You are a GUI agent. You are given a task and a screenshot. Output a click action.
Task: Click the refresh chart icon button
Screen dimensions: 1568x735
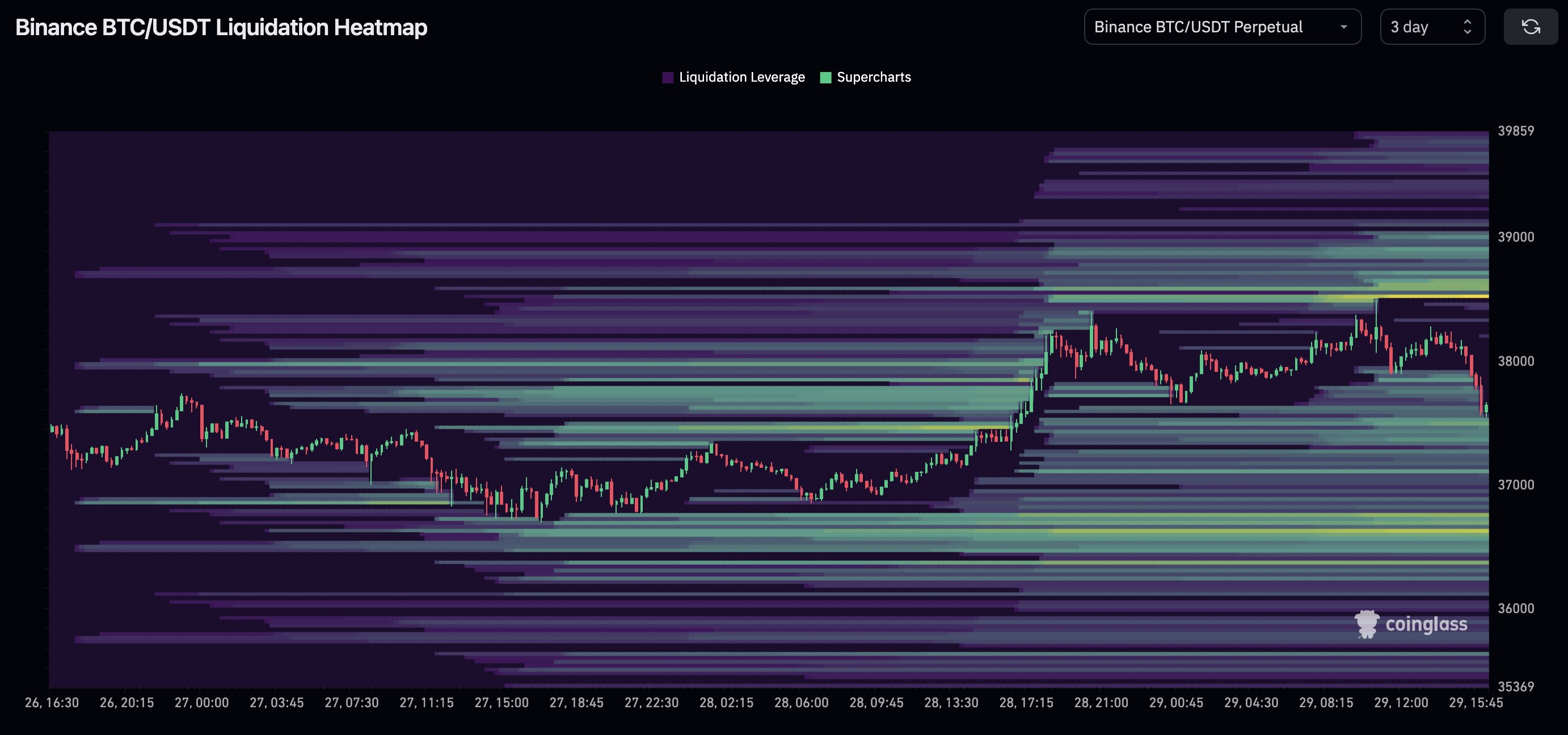[x=1530, y=27]
